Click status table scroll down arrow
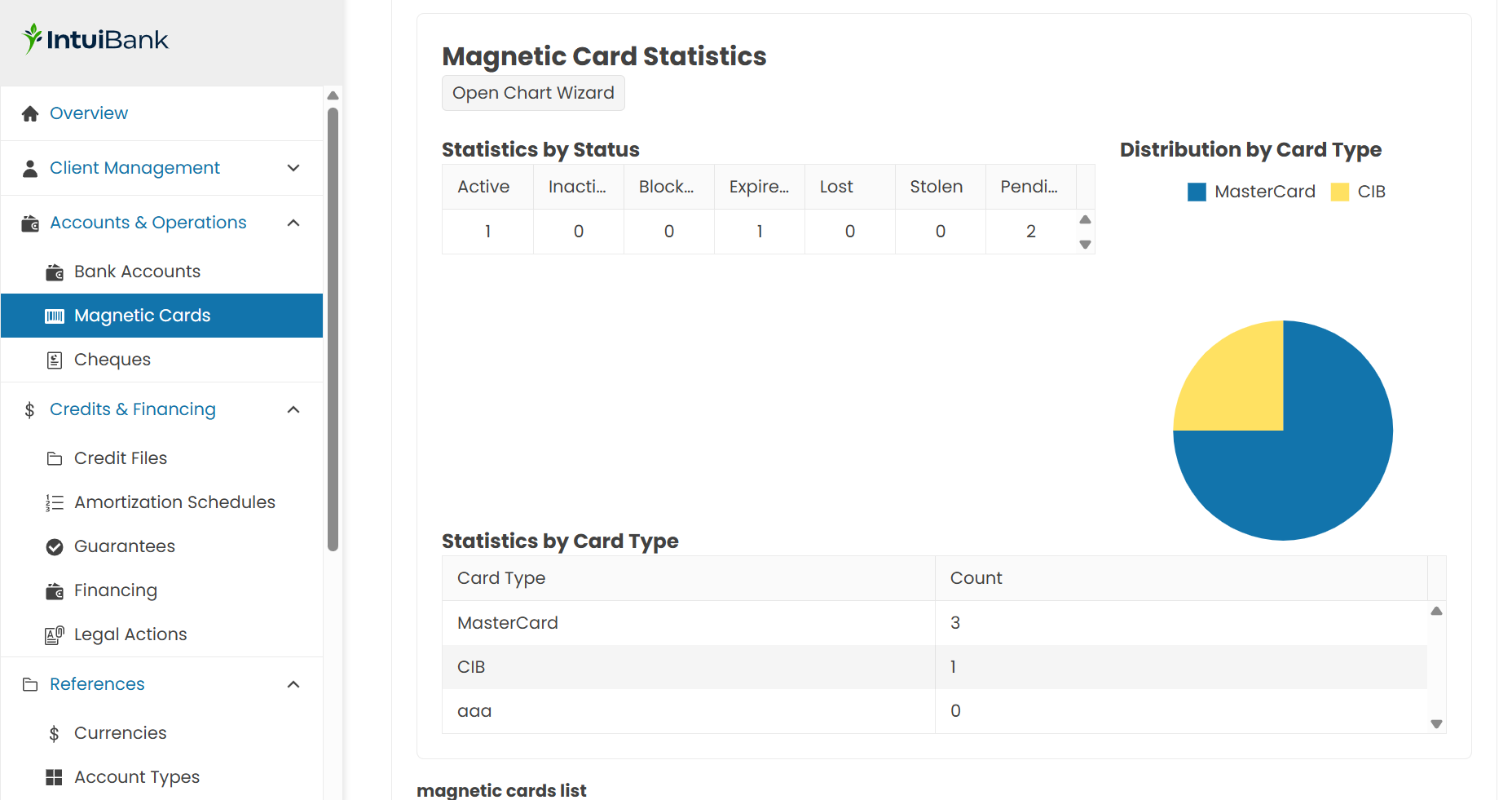The image size is (1512, 800). coord(1085,245)
